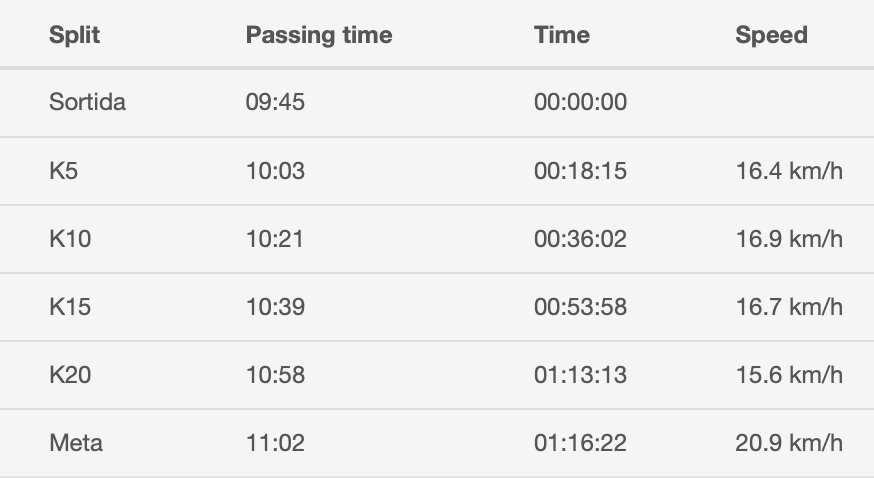Click the 10:03 passing time cell
The height and width of the screenshot is (478, 874).
click(275, 171)
